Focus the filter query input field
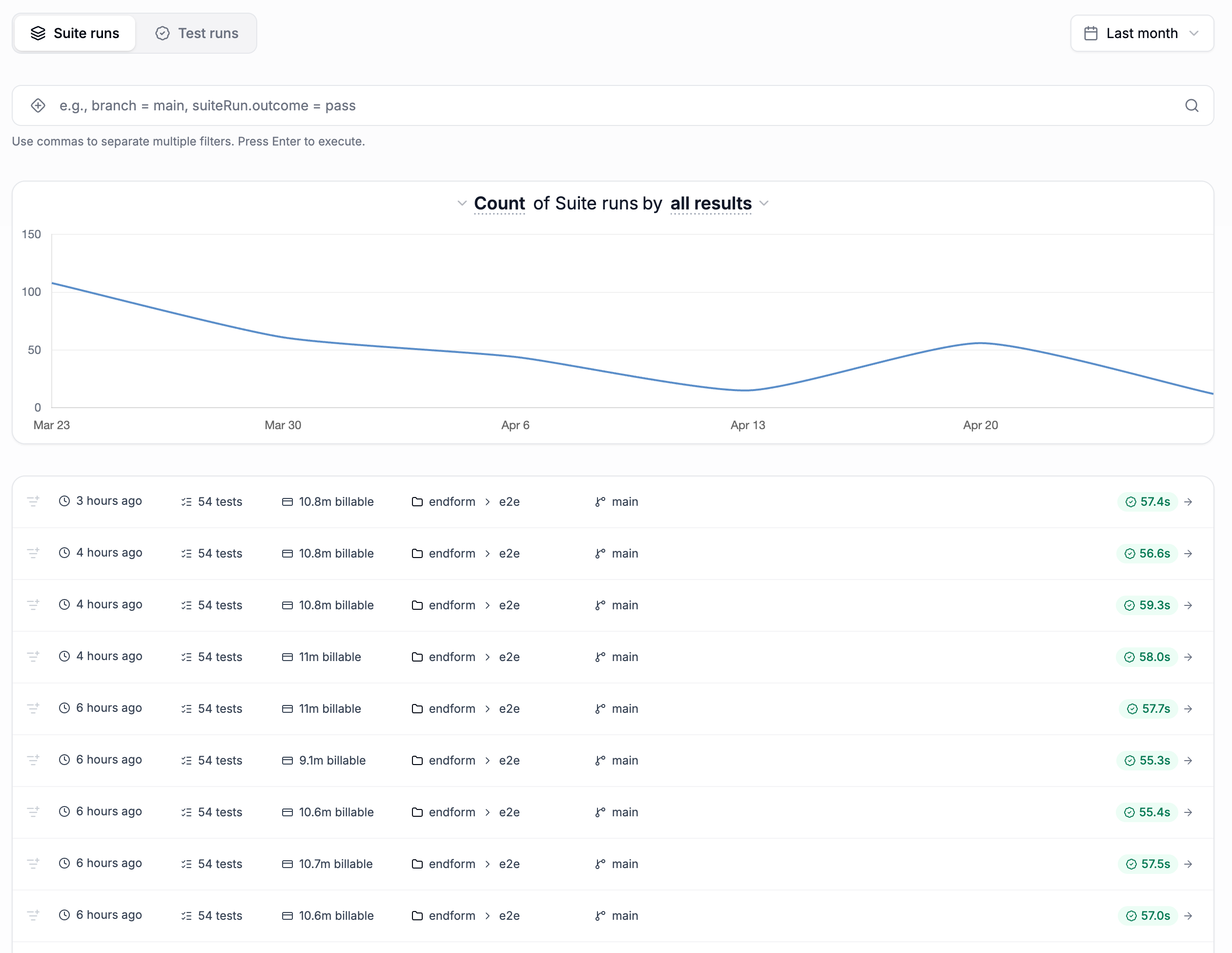 613,105
